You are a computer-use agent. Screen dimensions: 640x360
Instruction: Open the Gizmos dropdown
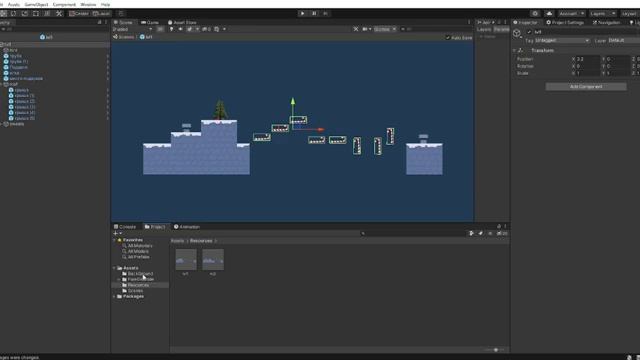[385, 29]
